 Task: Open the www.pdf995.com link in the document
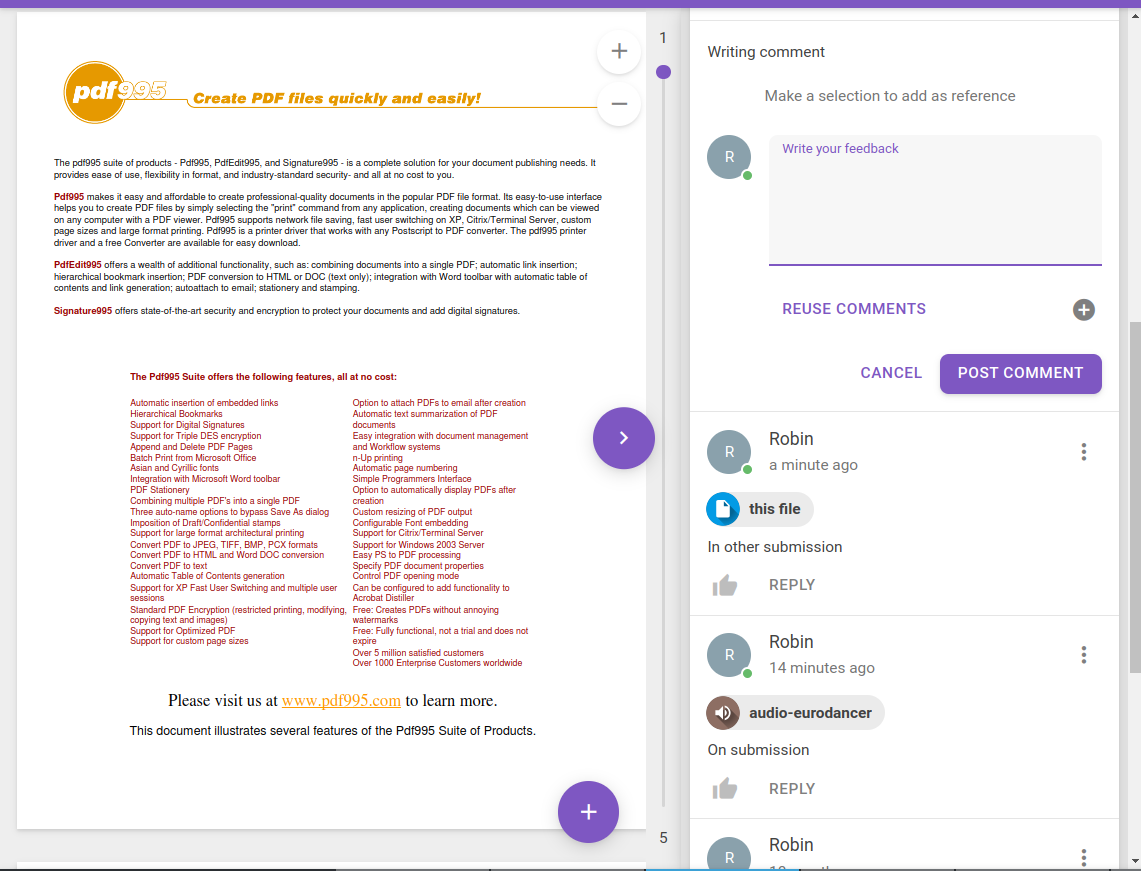[341, 701]
